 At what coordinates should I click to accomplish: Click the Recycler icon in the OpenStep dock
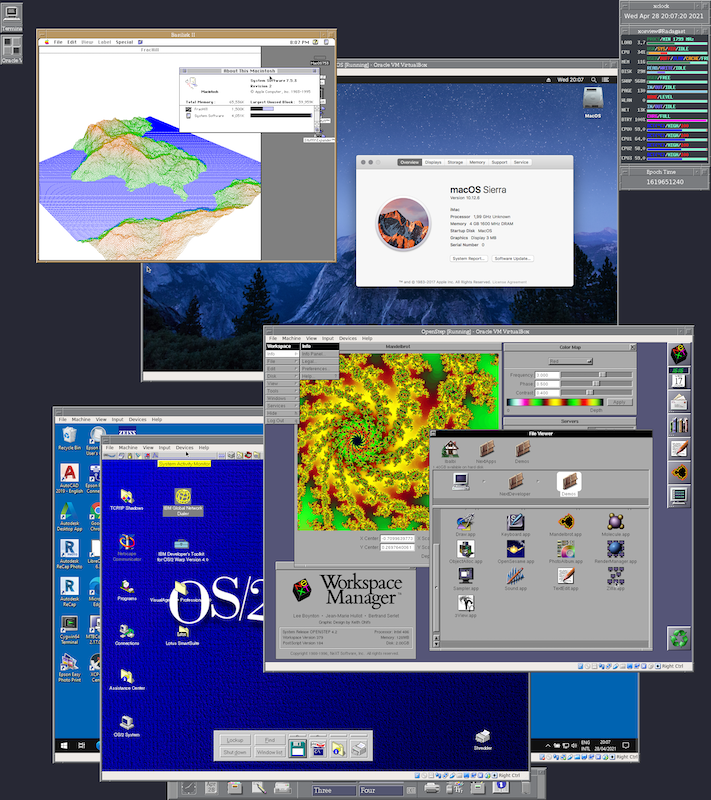pyautogui.click(x=680, y=638)
